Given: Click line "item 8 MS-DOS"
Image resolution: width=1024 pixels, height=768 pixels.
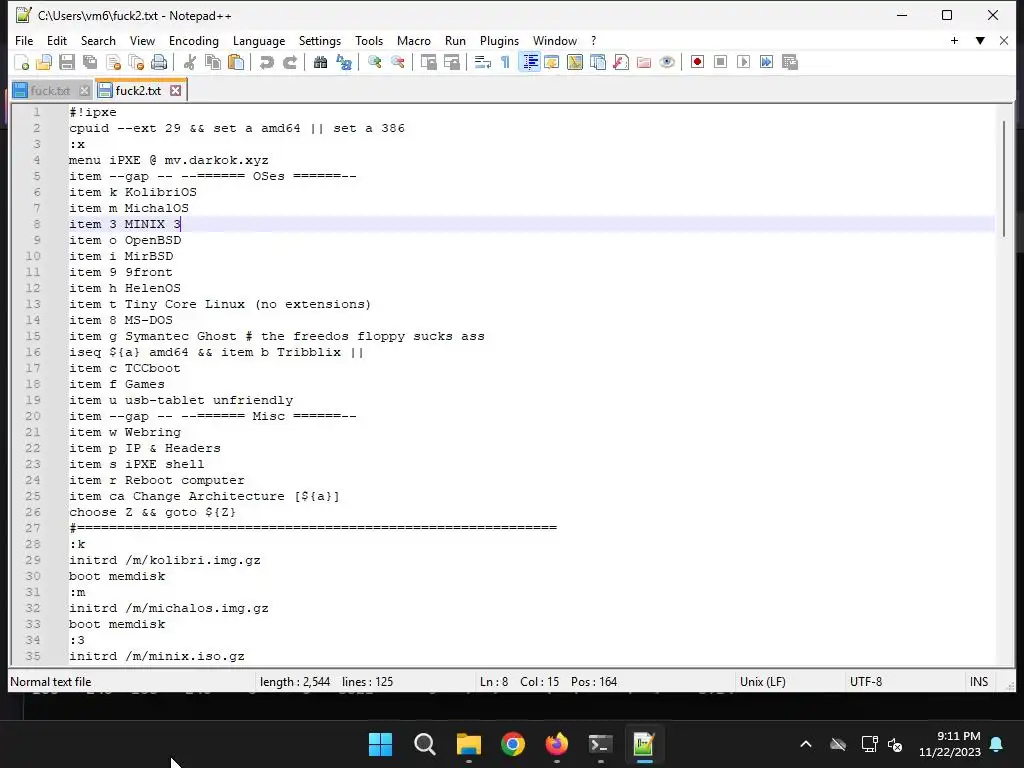Looking at the screenshot, I should click(121, 320).
